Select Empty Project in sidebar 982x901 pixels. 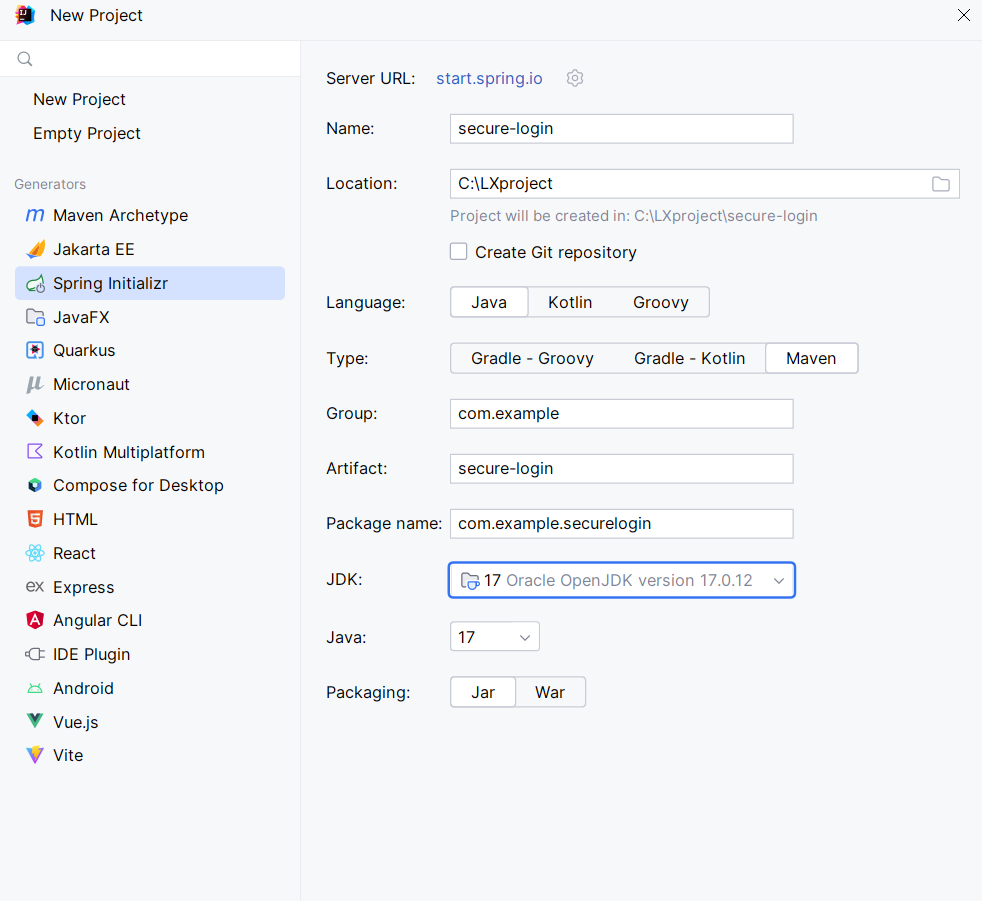click(87, 133)
